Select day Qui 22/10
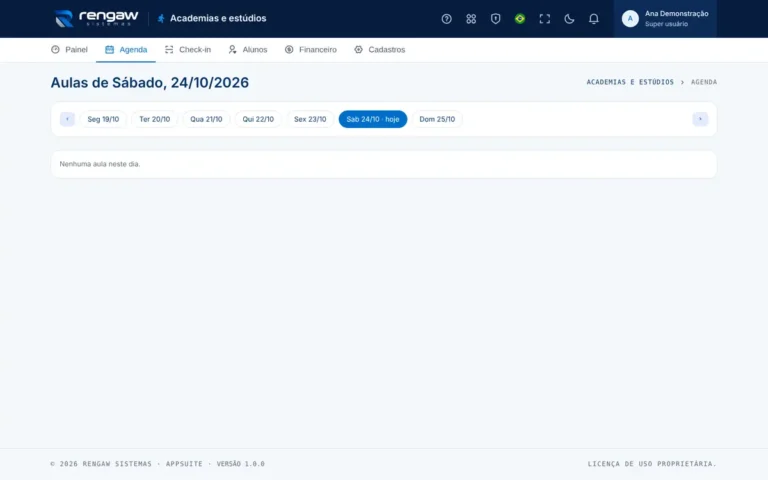 [x=258, y=119]
